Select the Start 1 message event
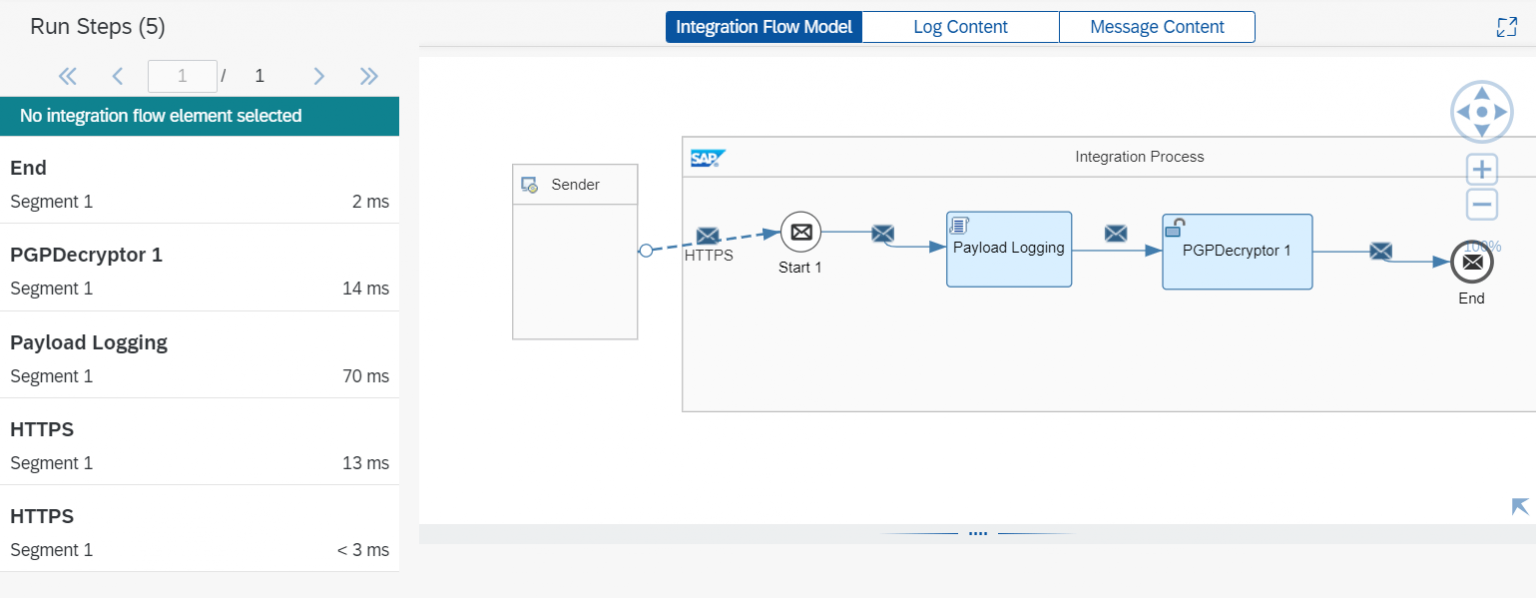The image size is (1536, 598). coord(800,232)
